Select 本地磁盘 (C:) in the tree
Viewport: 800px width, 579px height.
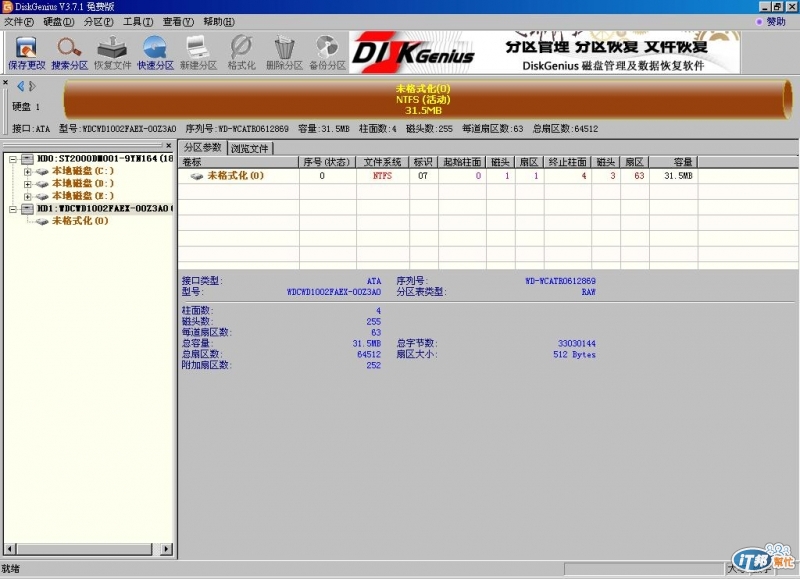coord(83,171)
